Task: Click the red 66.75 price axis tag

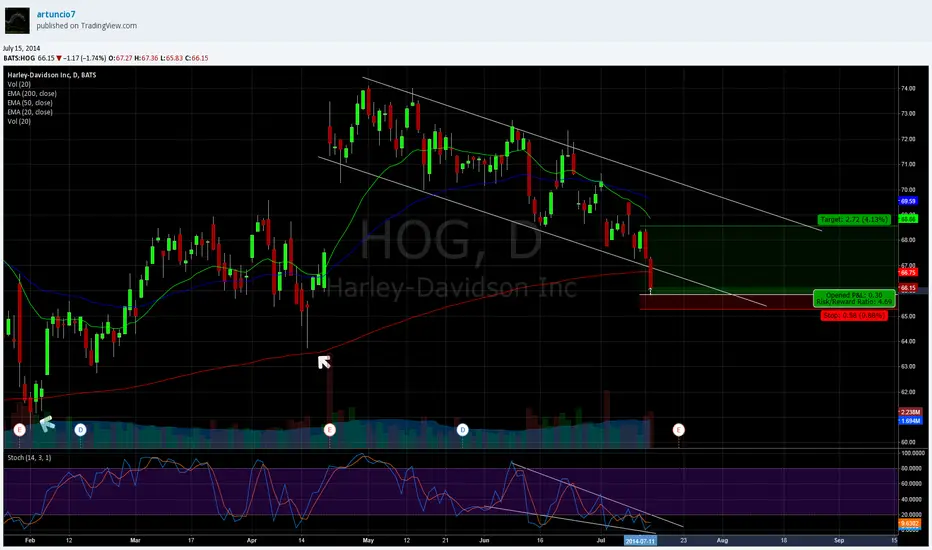Action: [x=908, y=272]
